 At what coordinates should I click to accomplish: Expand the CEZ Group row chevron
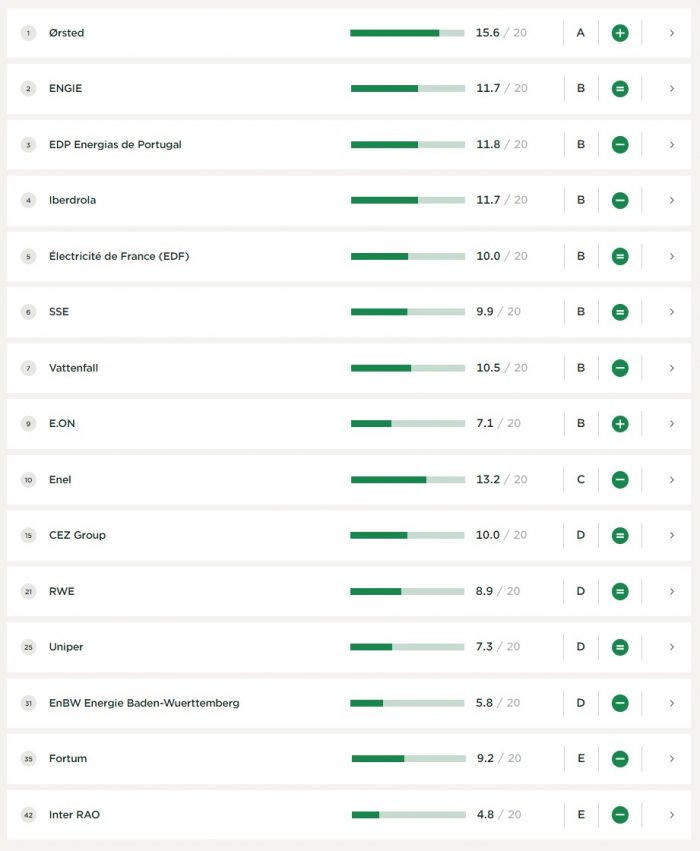click(672, 535)
